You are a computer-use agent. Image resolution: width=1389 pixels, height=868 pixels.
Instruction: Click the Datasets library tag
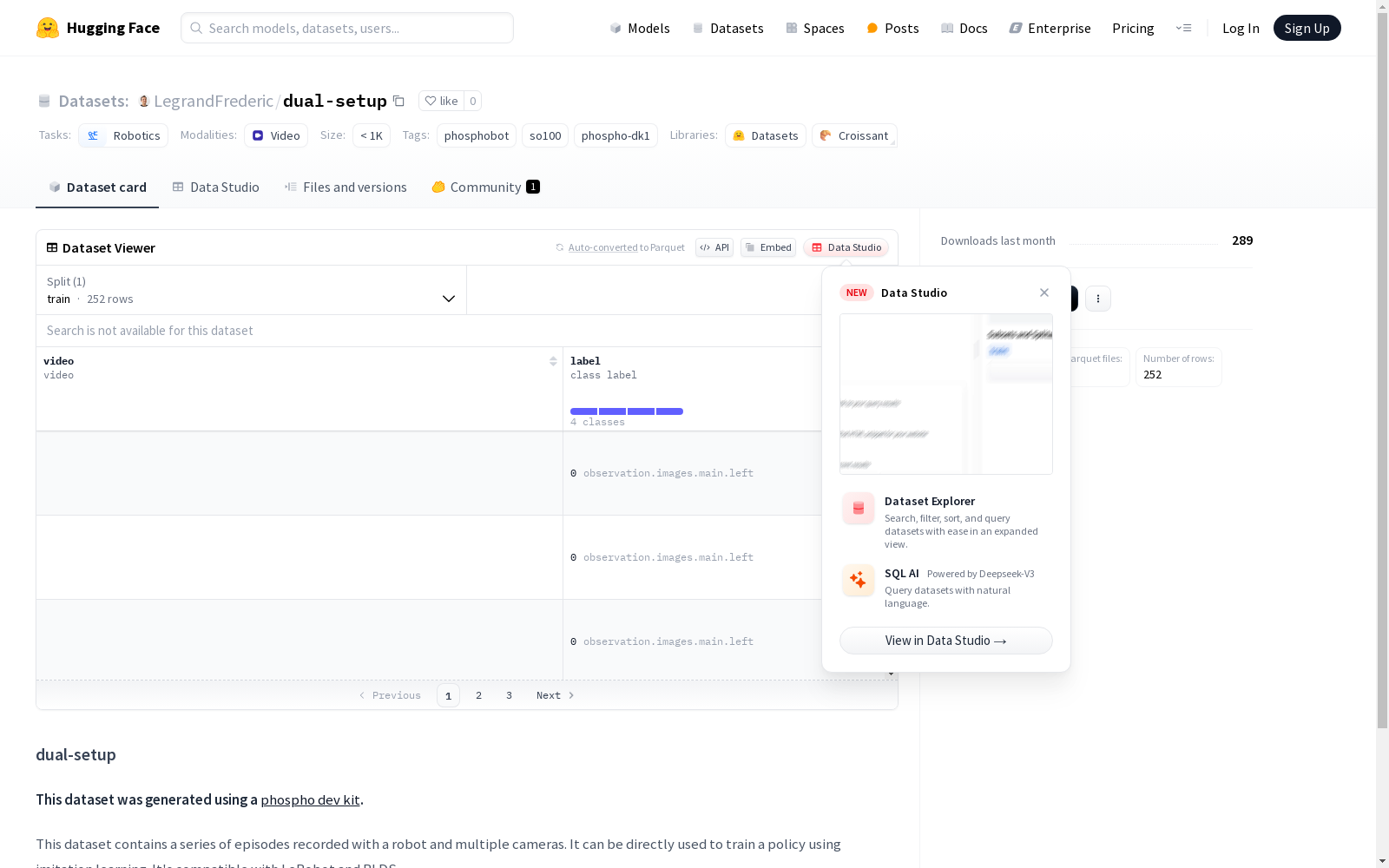(x=766, y=135)
